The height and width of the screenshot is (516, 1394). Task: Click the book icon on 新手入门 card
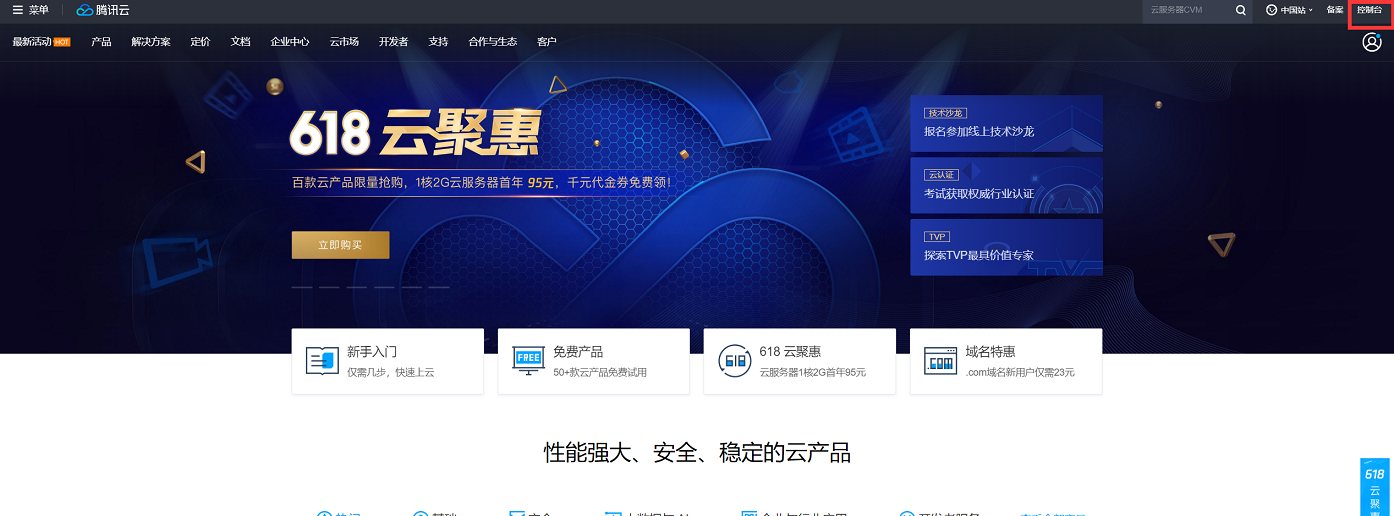[x=322, y=361]
